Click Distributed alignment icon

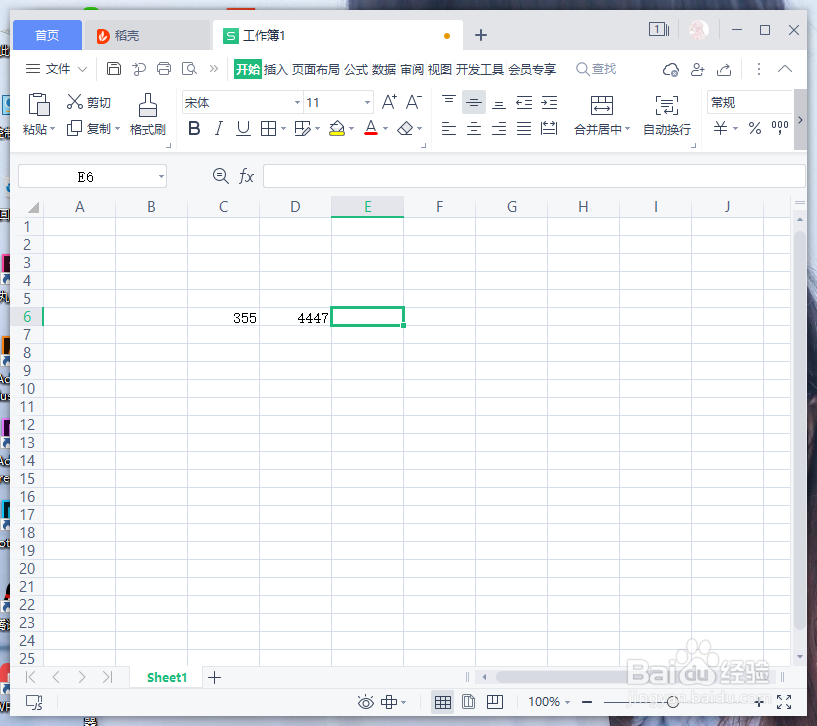pyautogui.click(x=549, y=128)
